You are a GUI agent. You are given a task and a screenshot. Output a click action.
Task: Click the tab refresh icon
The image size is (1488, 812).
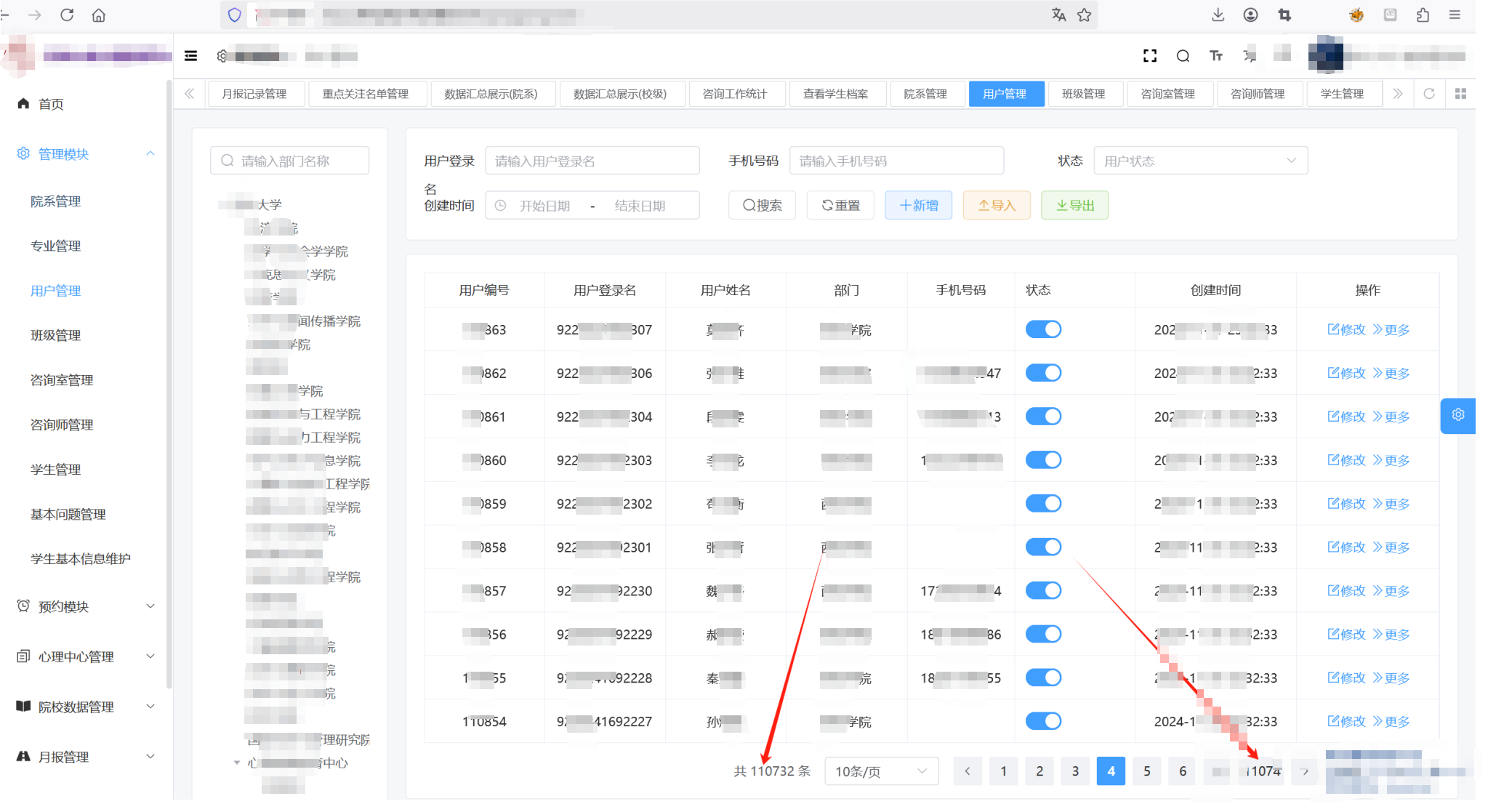(x=1428, y=94)
